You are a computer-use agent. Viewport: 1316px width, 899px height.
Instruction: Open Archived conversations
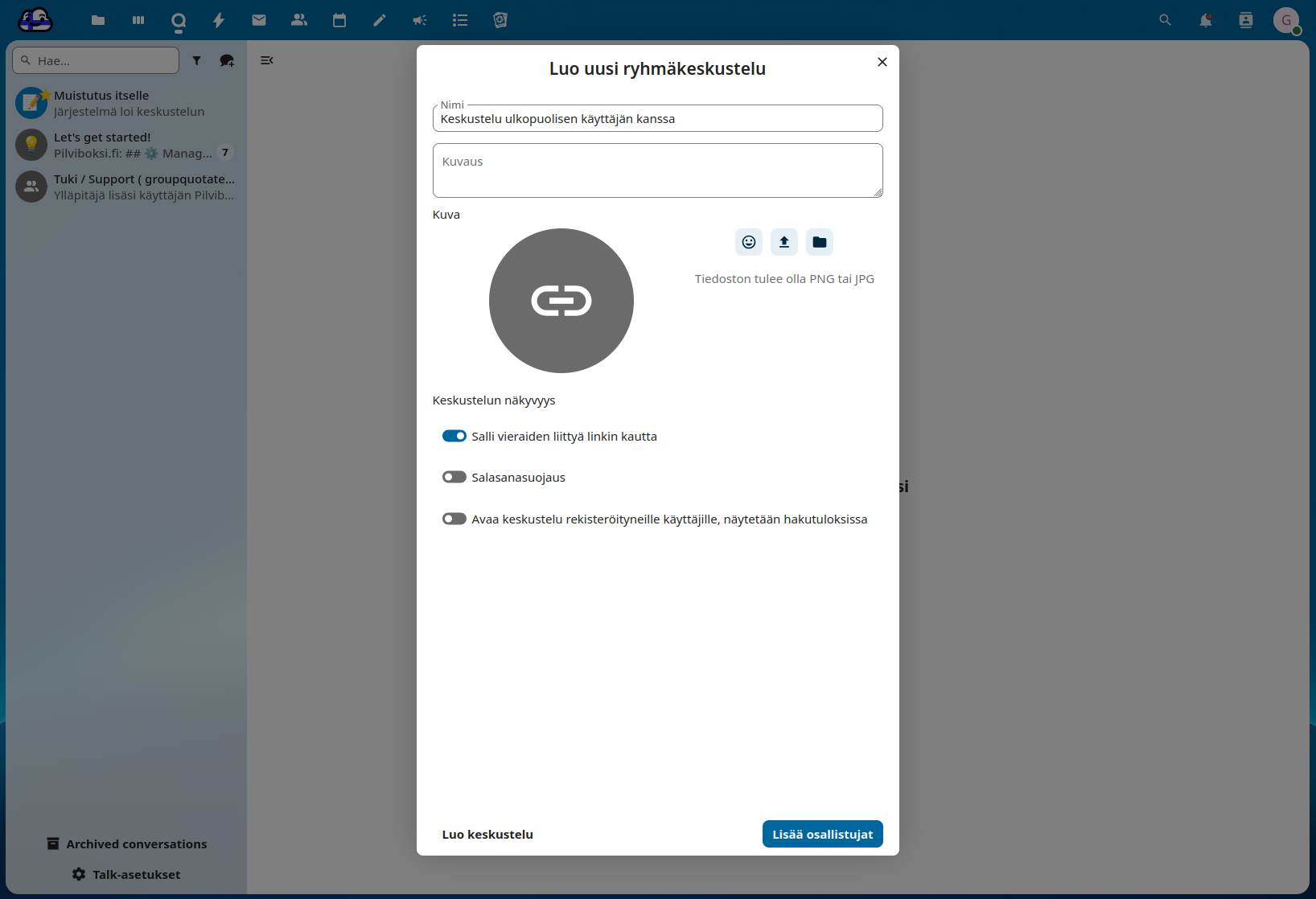coord(126,844)
